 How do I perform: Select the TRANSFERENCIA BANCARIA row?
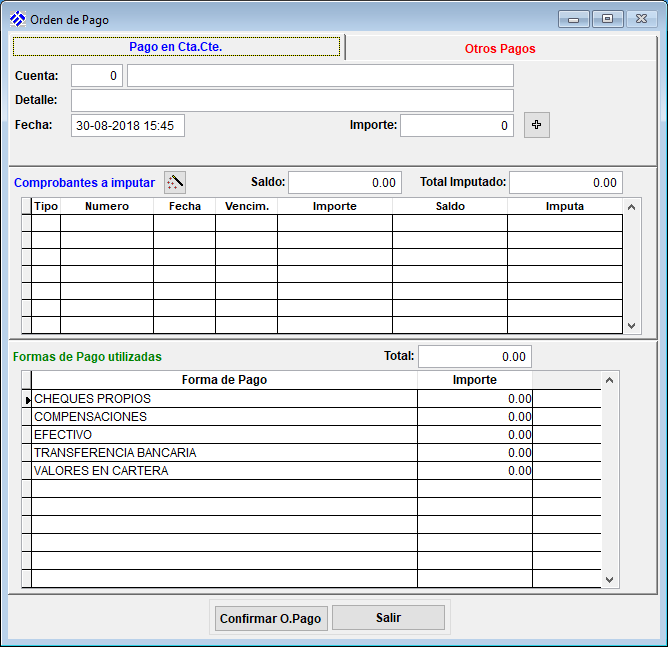tap(224, 453)
